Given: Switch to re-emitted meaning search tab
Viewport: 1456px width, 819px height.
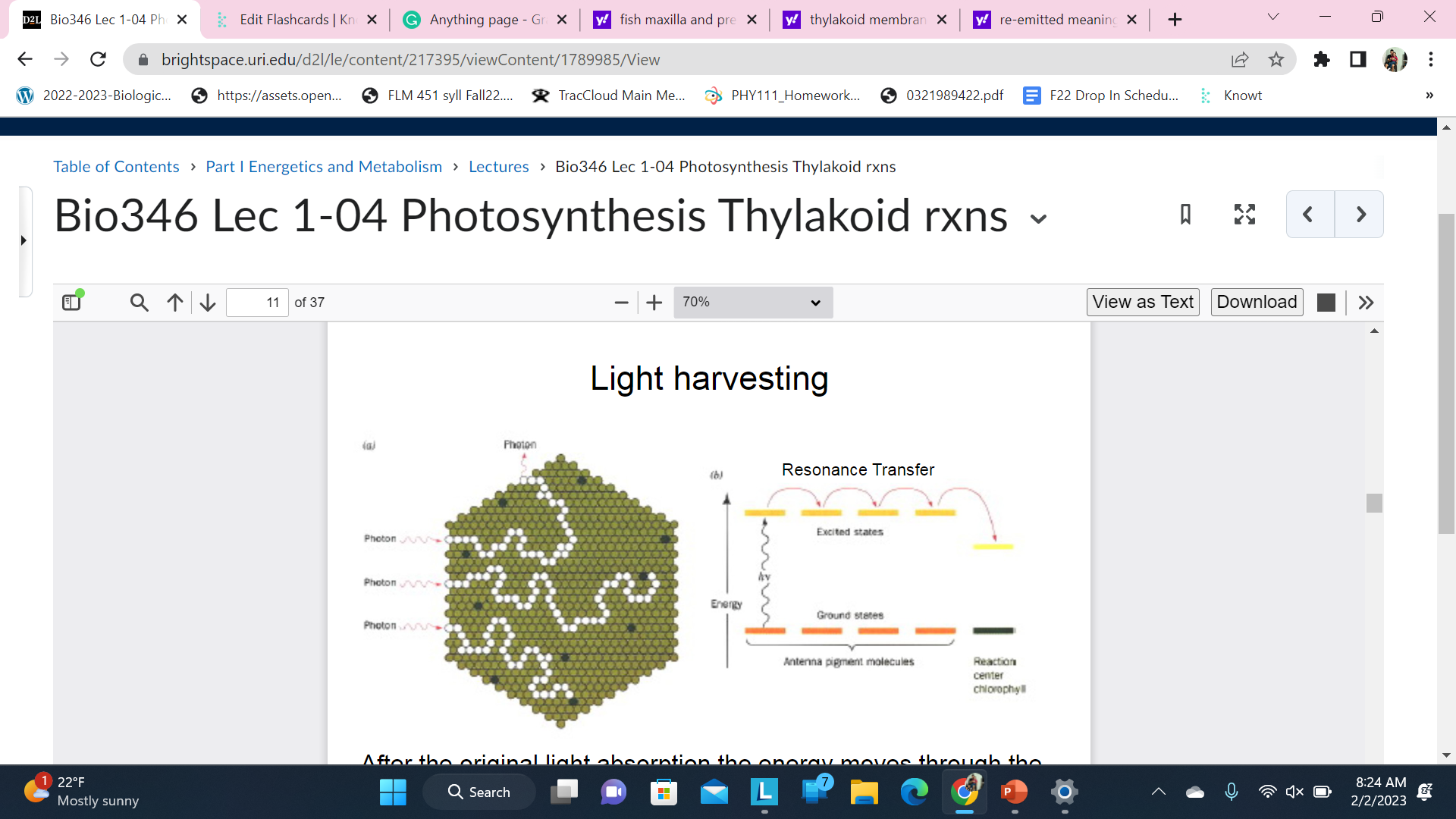Looking at the screenshot, I should click(x=1056, y=20).
